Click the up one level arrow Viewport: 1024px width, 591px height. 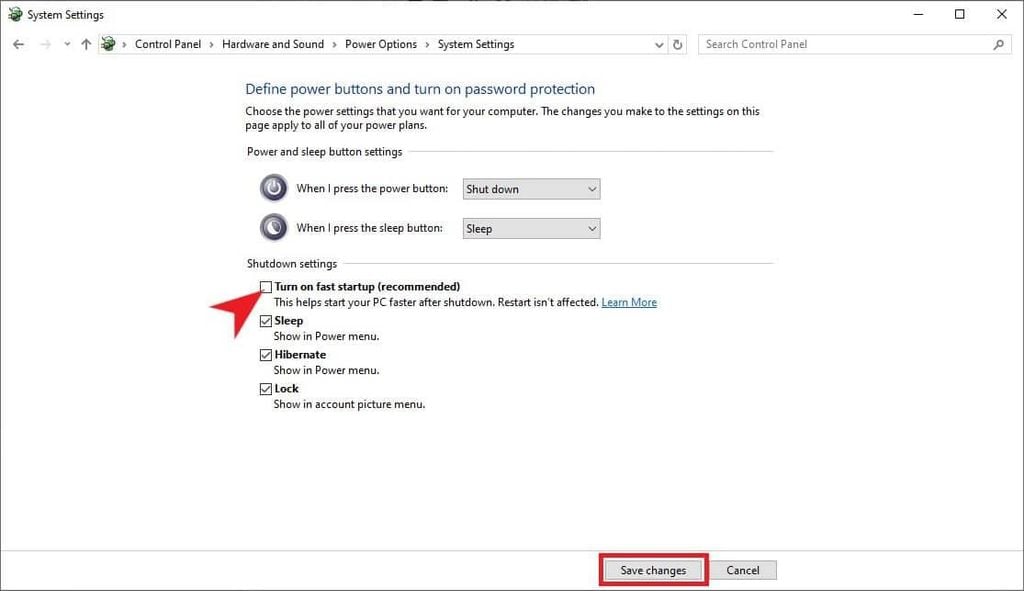pos(86,44)
